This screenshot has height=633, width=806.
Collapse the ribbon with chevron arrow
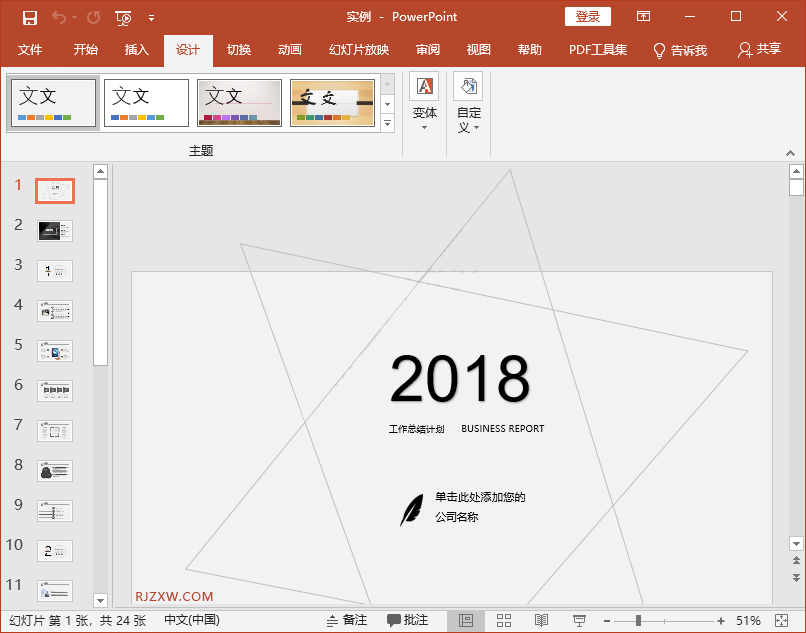click(x=791, y=153)
